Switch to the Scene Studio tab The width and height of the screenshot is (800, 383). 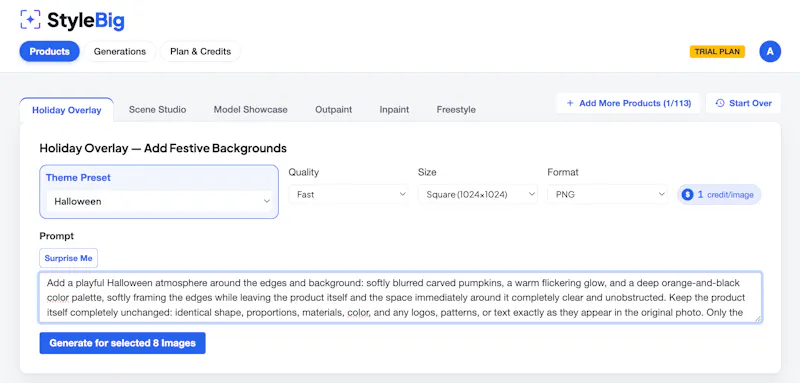coord(157,110)
